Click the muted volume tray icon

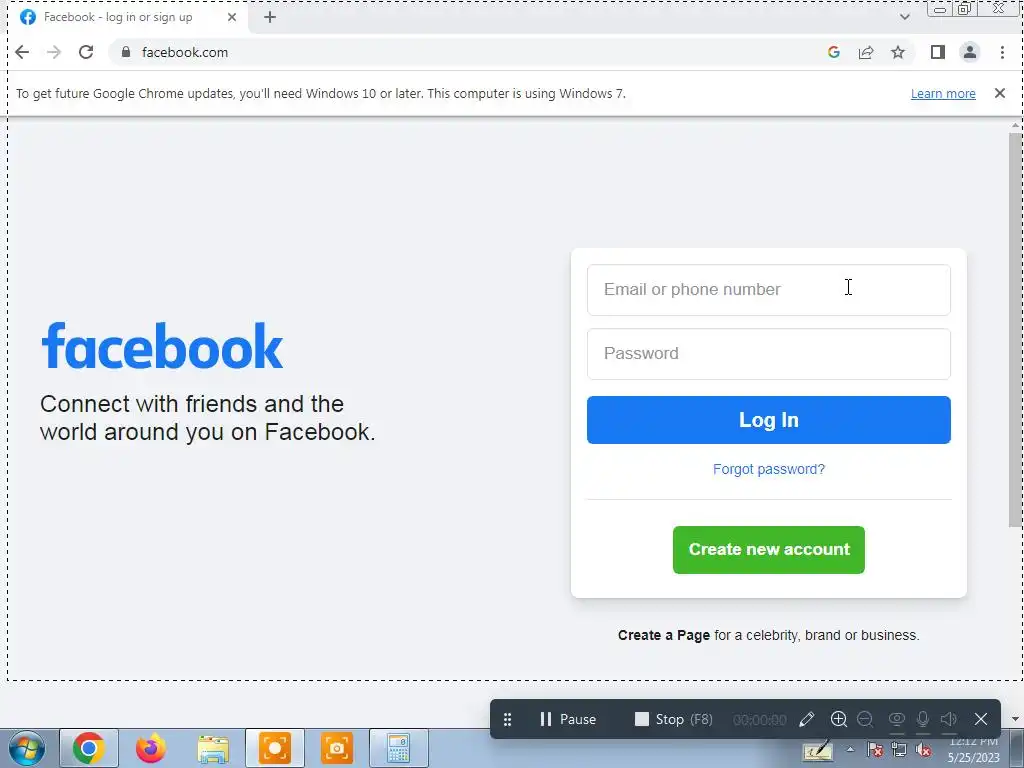click(923, 750)
